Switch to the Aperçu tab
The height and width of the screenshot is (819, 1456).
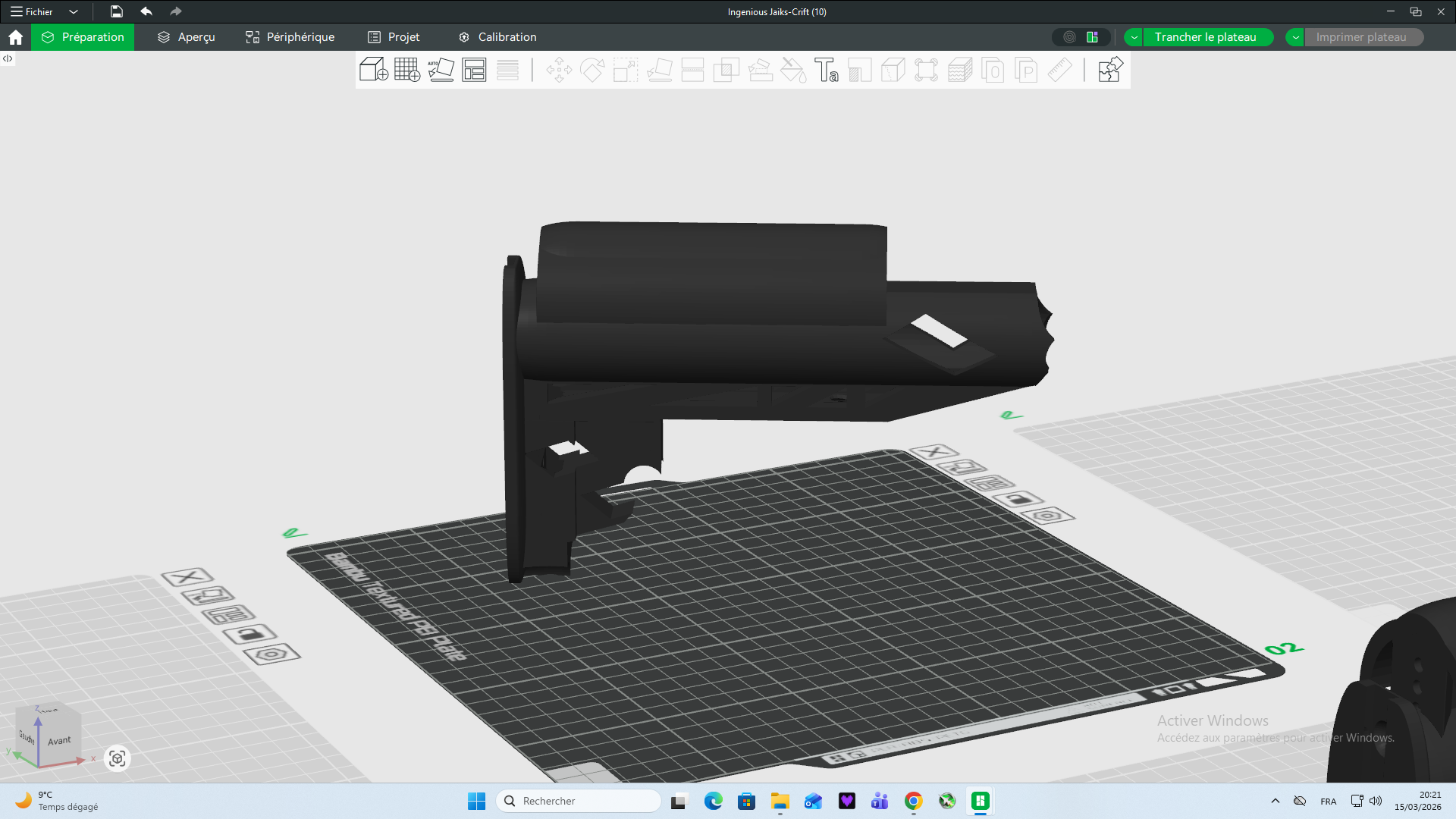click(x=187, y=37)
